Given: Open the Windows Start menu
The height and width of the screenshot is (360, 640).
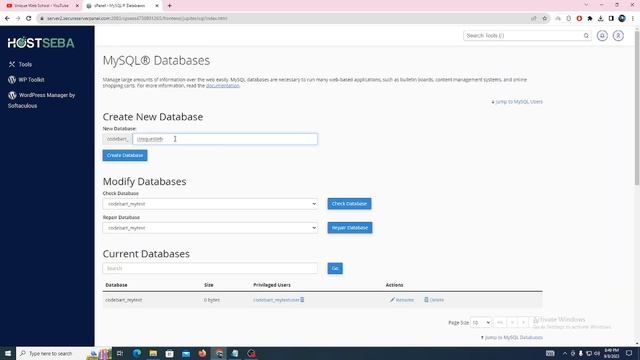Looking at the screenshot, I should [x=8, y=353].
